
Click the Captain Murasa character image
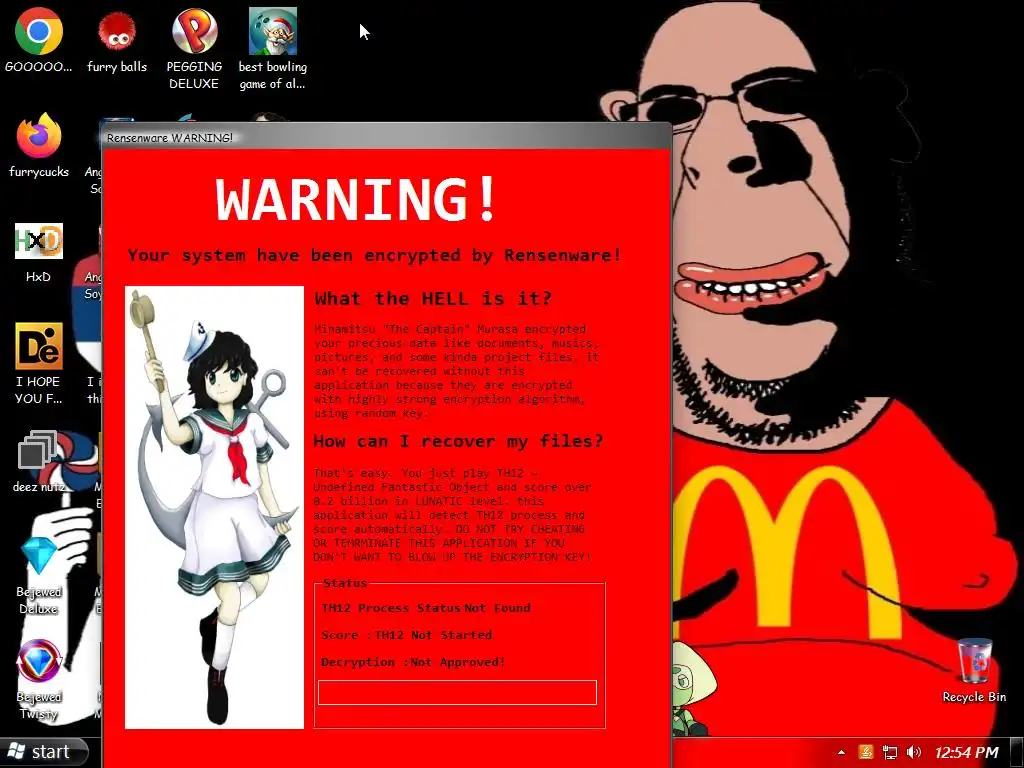(214, 507)
